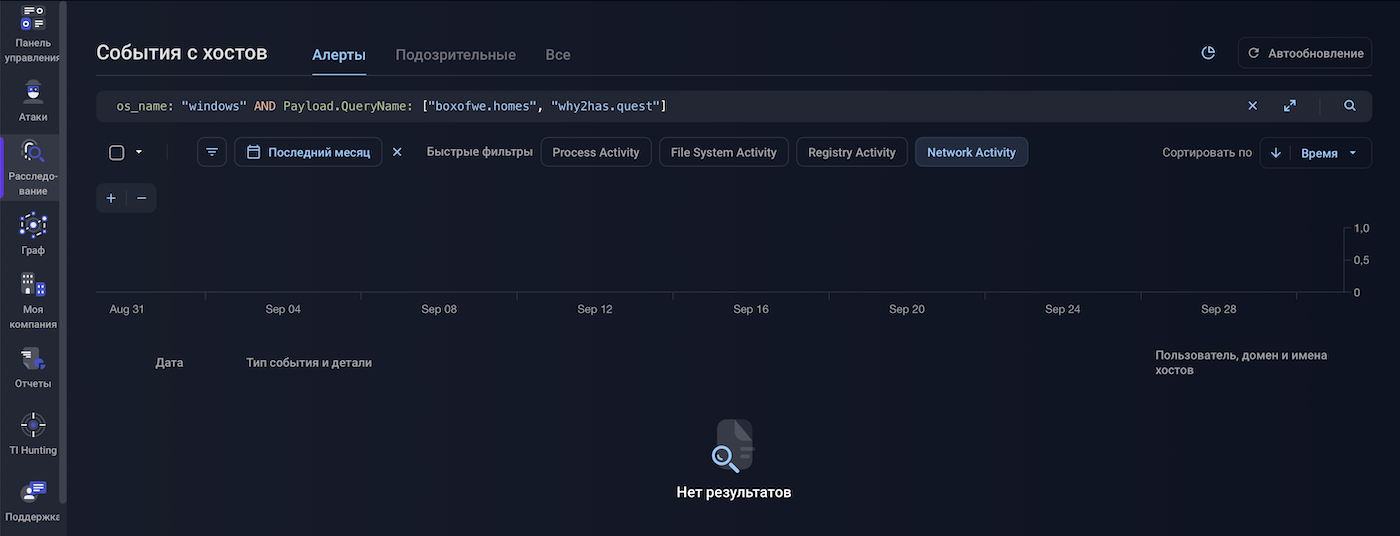Clear the search query with X icon
This screenshot has height=536, width=1400.
click(1253, 106)
